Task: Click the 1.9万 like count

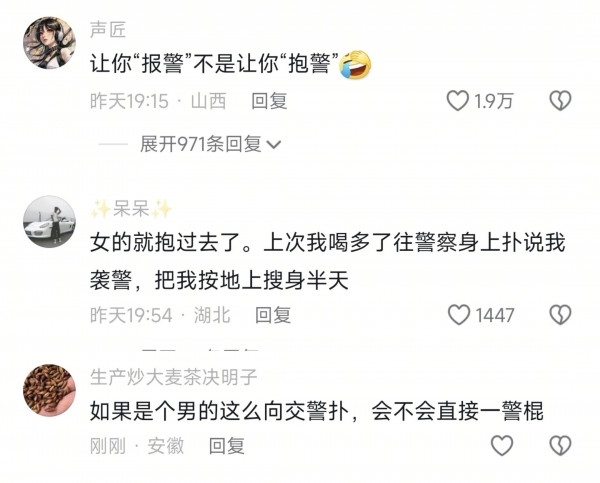Action: 494,101
